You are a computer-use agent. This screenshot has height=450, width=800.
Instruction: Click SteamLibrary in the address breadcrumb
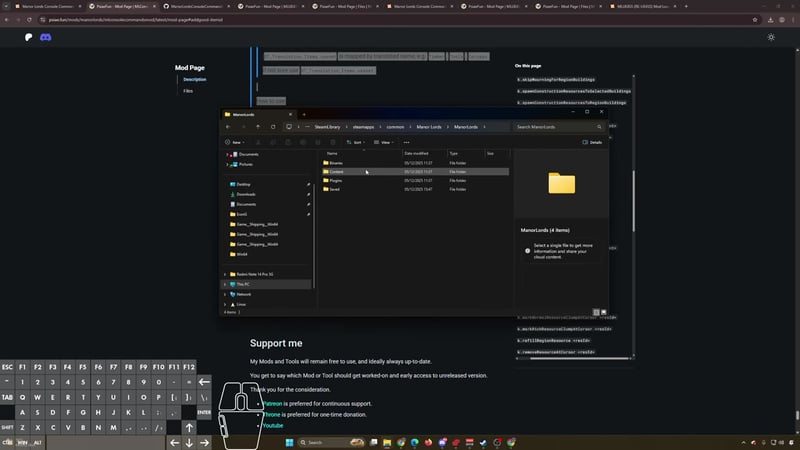(327, 127)
